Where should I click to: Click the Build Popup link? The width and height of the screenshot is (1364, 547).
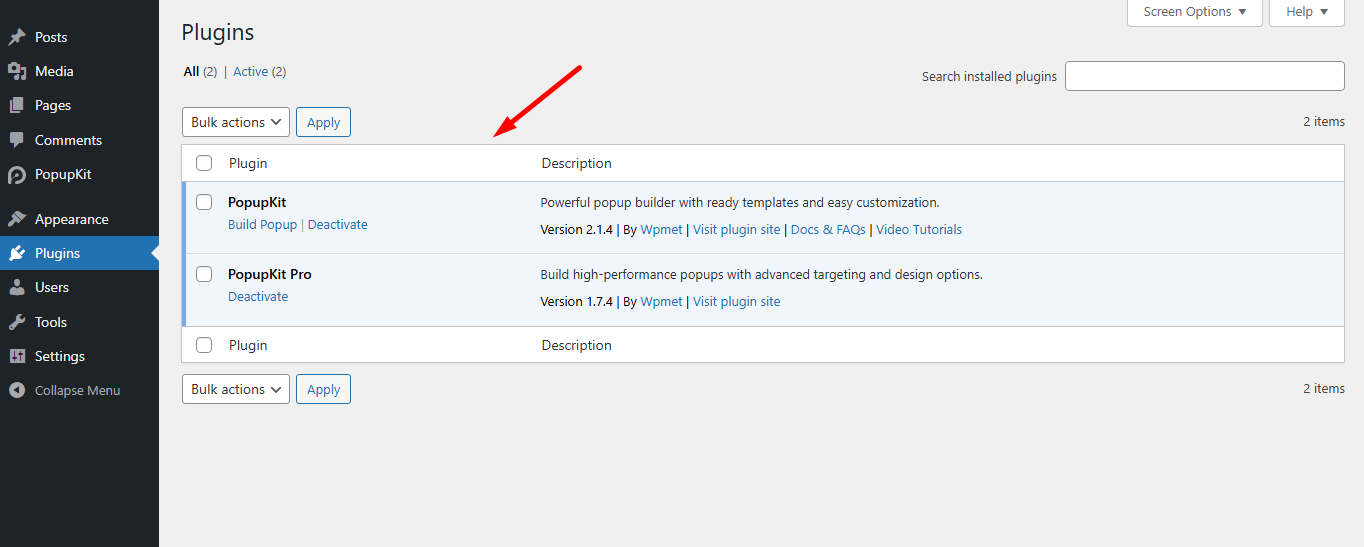click(x=262, y=225)
